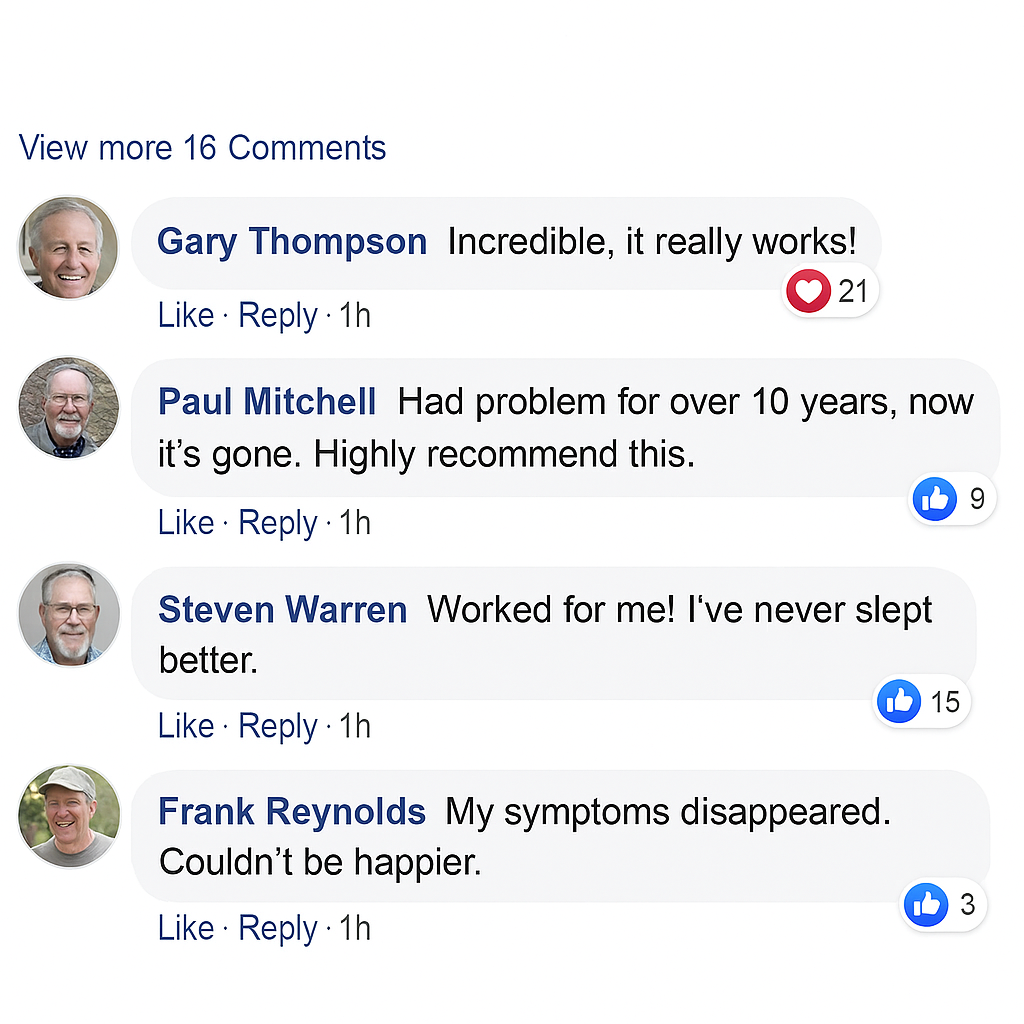Image resolution: width=1024 pixels, height=1024 pixels.
Task: Like Paul Mitchell's comment
Action: point(186,522)
